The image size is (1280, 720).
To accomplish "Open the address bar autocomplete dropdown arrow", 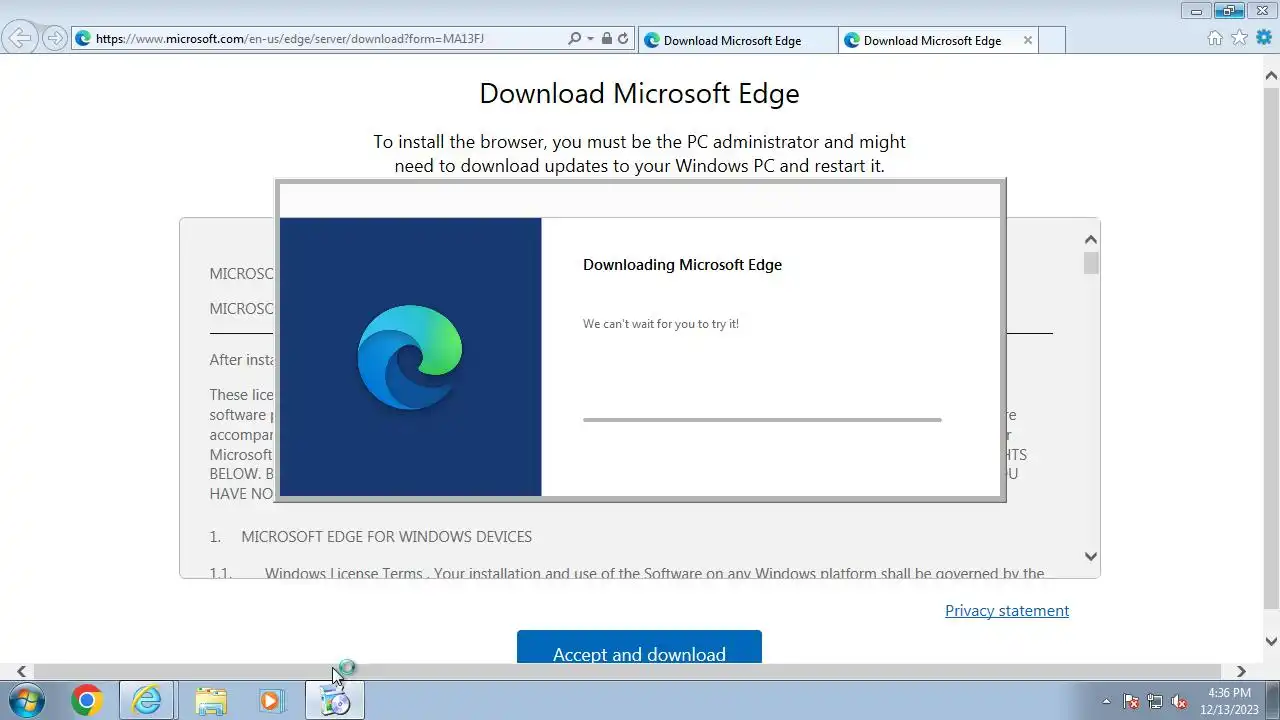I will pos(590,39).
